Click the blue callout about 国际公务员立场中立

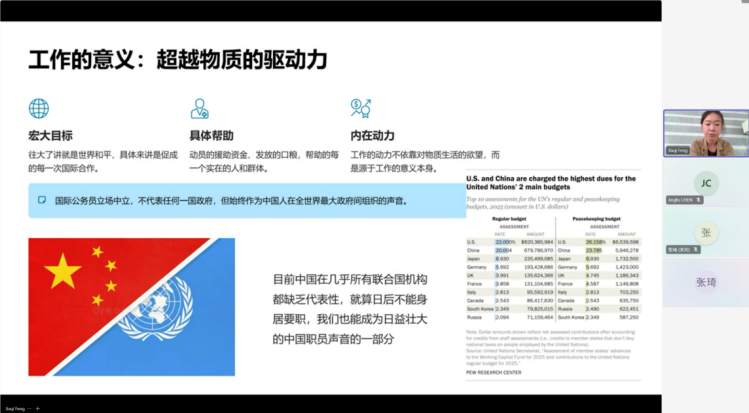[233, 200]
